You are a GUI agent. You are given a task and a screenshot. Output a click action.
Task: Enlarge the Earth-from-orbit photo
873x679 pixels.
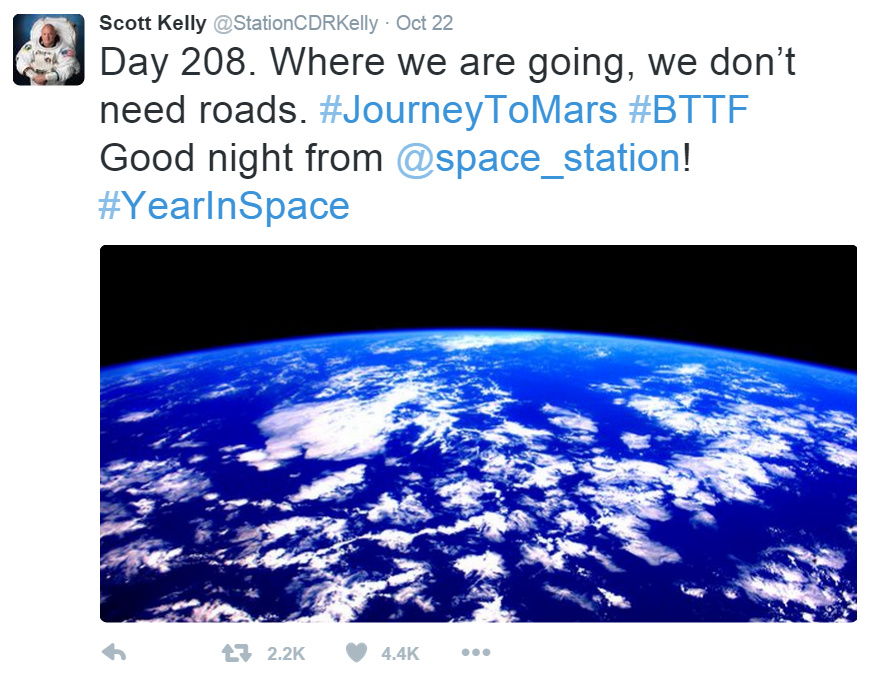tap(478, 434)
